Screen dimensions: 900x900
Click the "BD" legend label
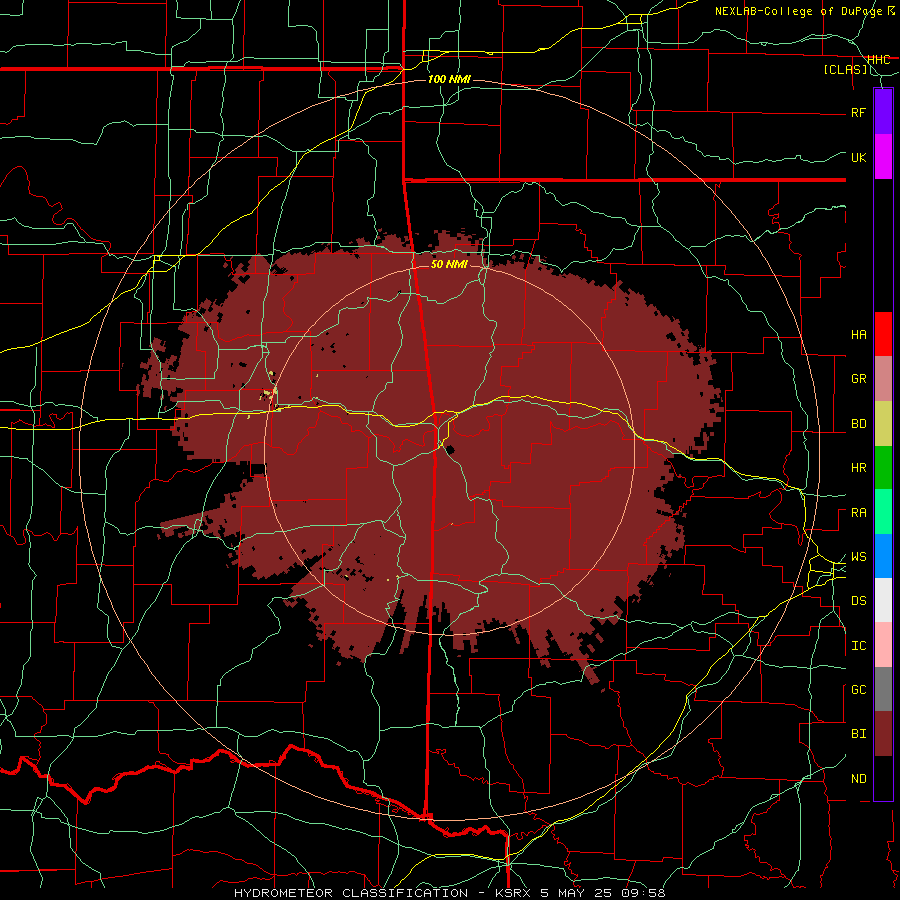pyautogui.click(x=858, y=424)
